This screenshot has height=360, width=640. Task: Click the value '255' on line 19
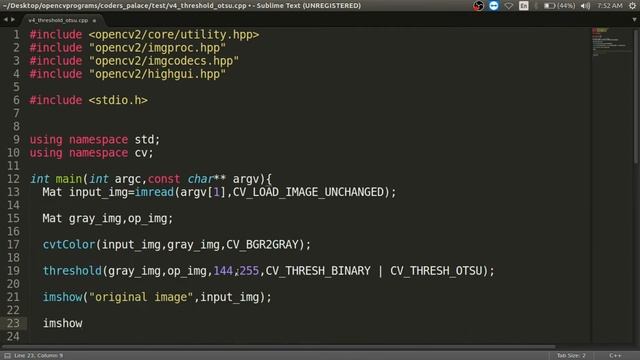click(x=249, y=271)
